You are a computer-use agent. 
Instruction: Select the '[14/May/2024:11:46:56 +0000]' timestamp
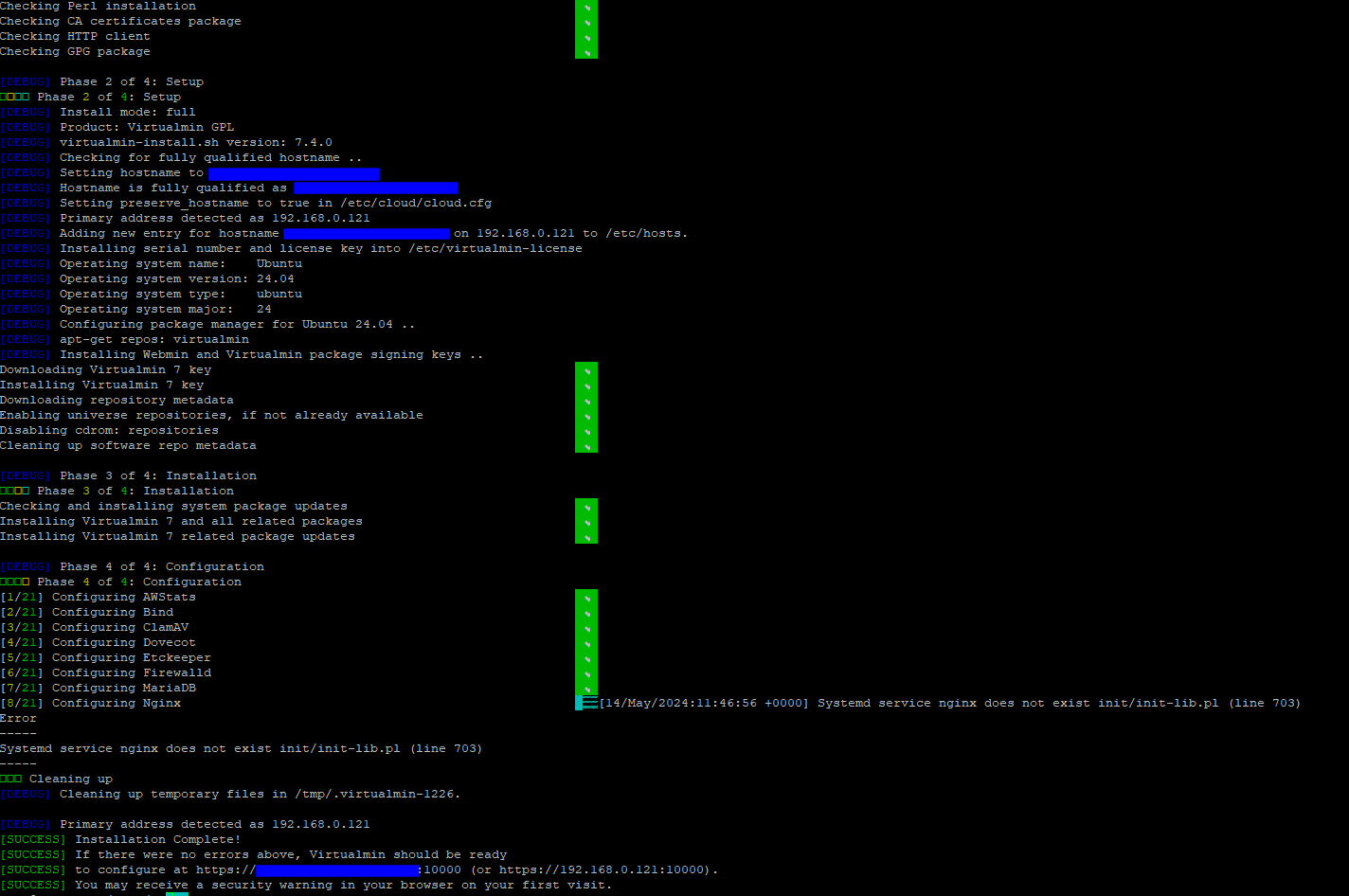tap(704, 703)
